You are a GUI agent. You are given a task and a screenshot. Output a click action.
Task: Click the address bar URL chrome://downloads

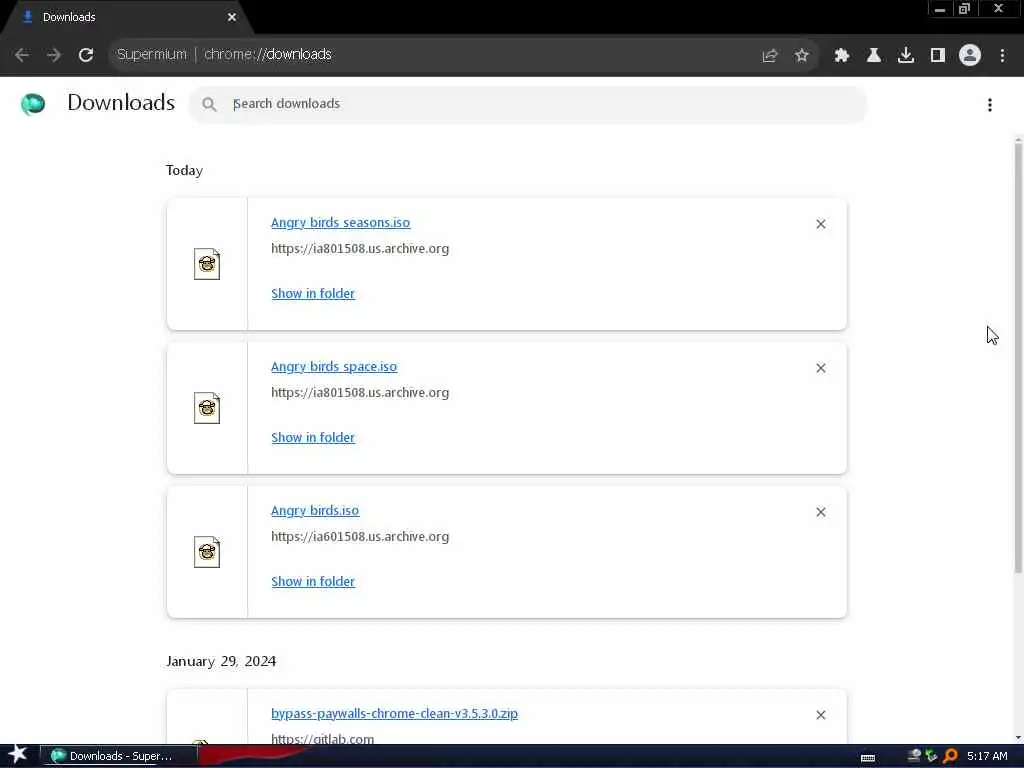[268, 54]
